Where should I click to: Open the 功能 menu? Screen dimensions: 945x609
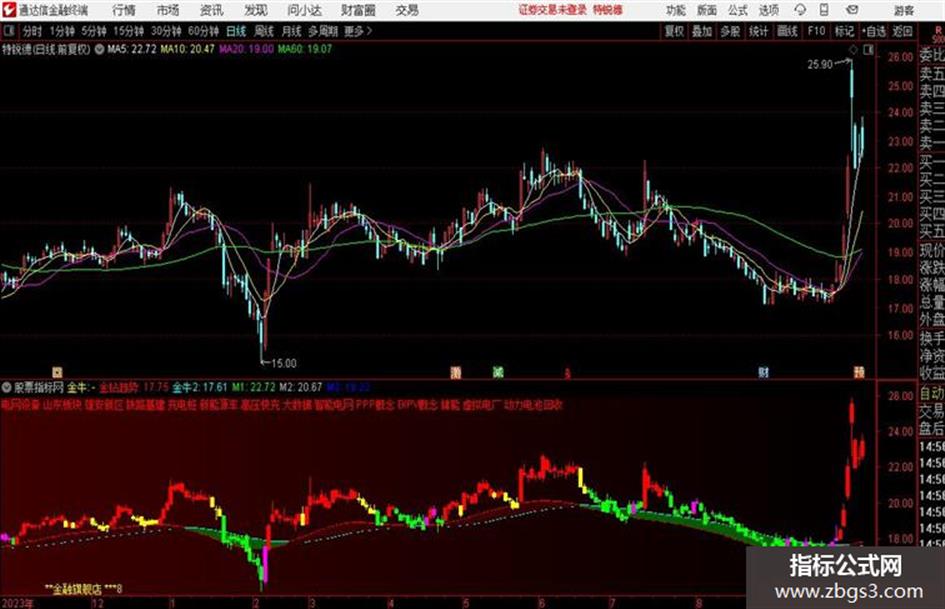676,10
